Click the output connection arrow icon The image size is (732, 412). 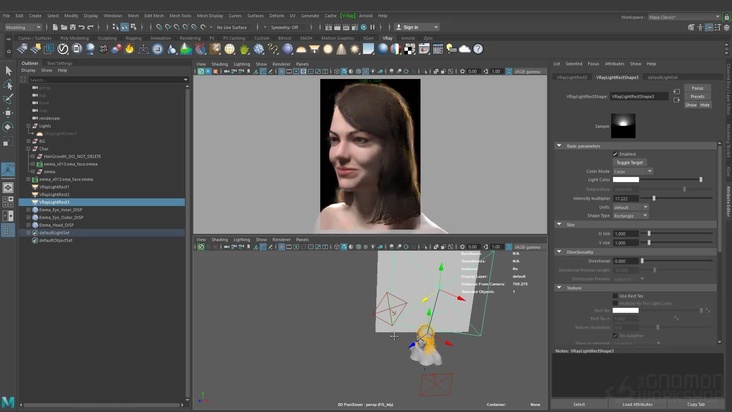click(676, 100)
